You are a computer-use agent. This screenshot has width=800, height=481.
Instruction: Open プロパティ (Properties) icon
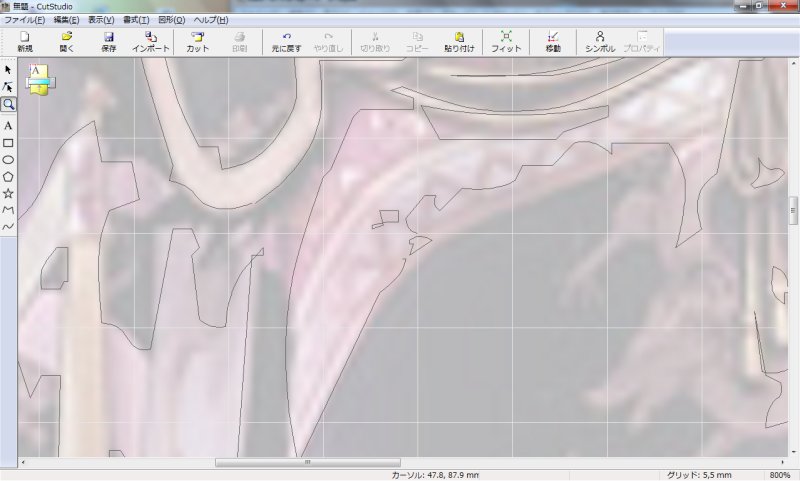pyautogui.click(x=642, y=42)
